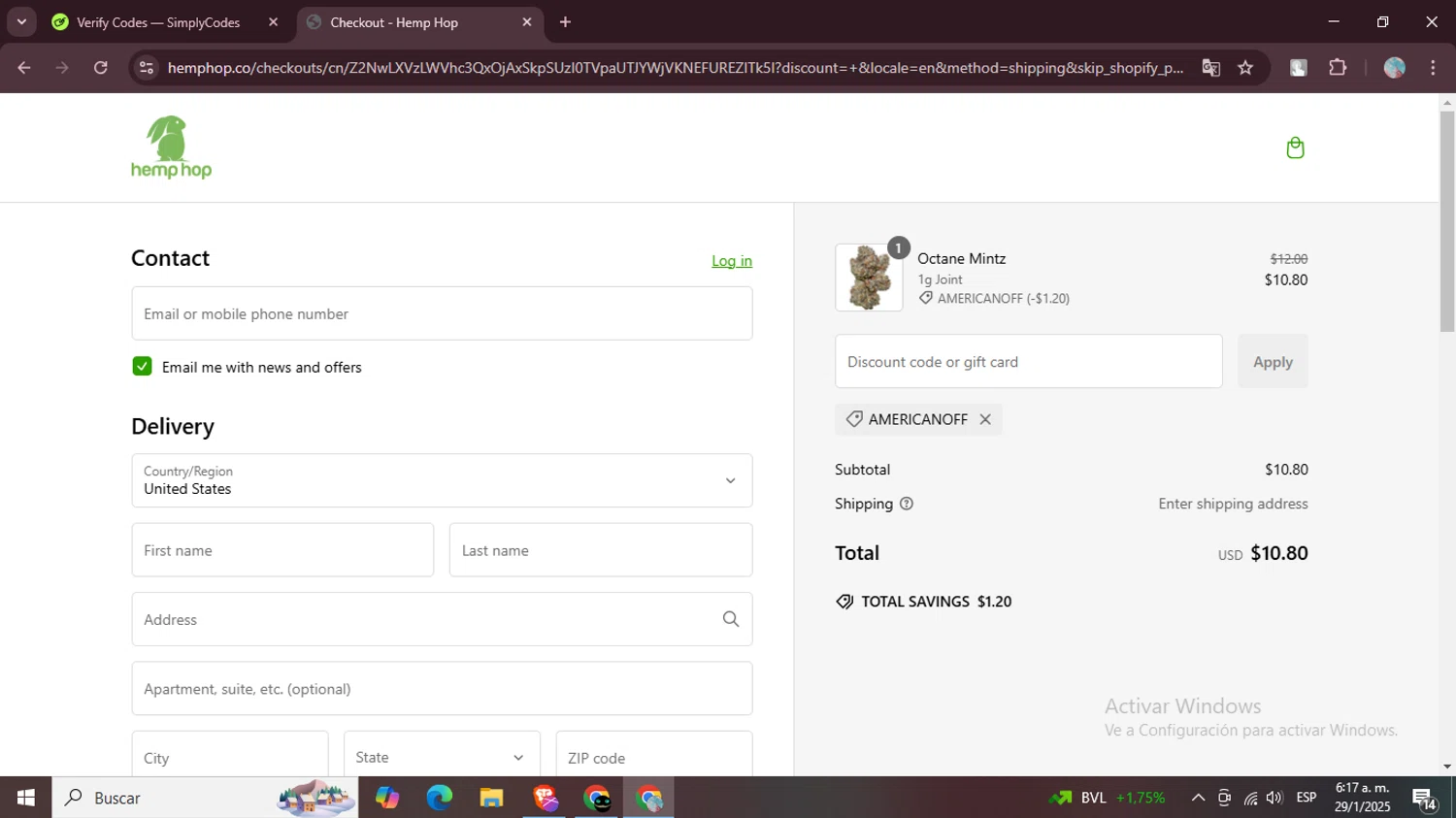Open the State dropdown
1456x818 pixels.
pos(442,757)
